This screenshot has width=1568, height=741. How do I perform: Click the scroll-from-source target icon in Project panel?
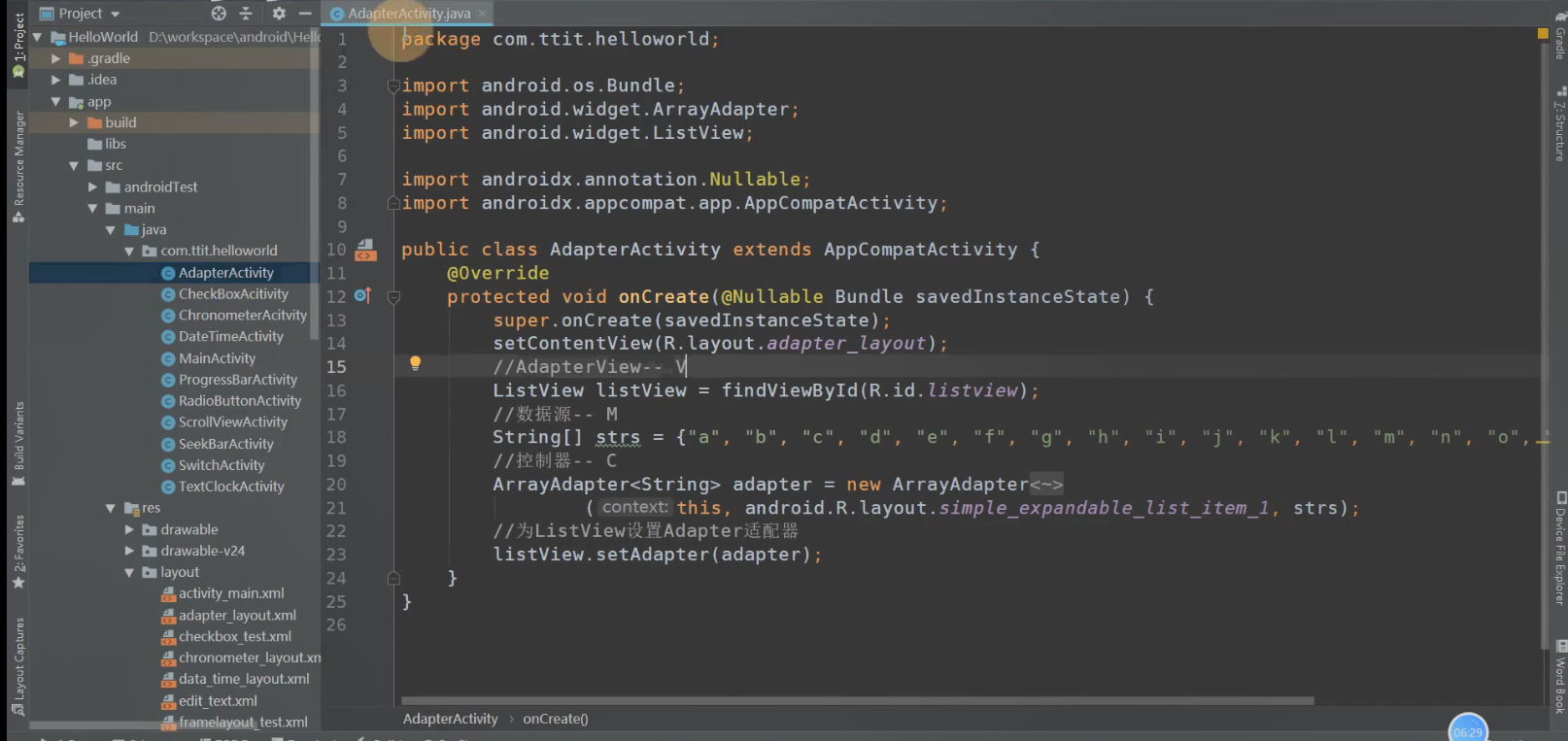pos(219,14)
